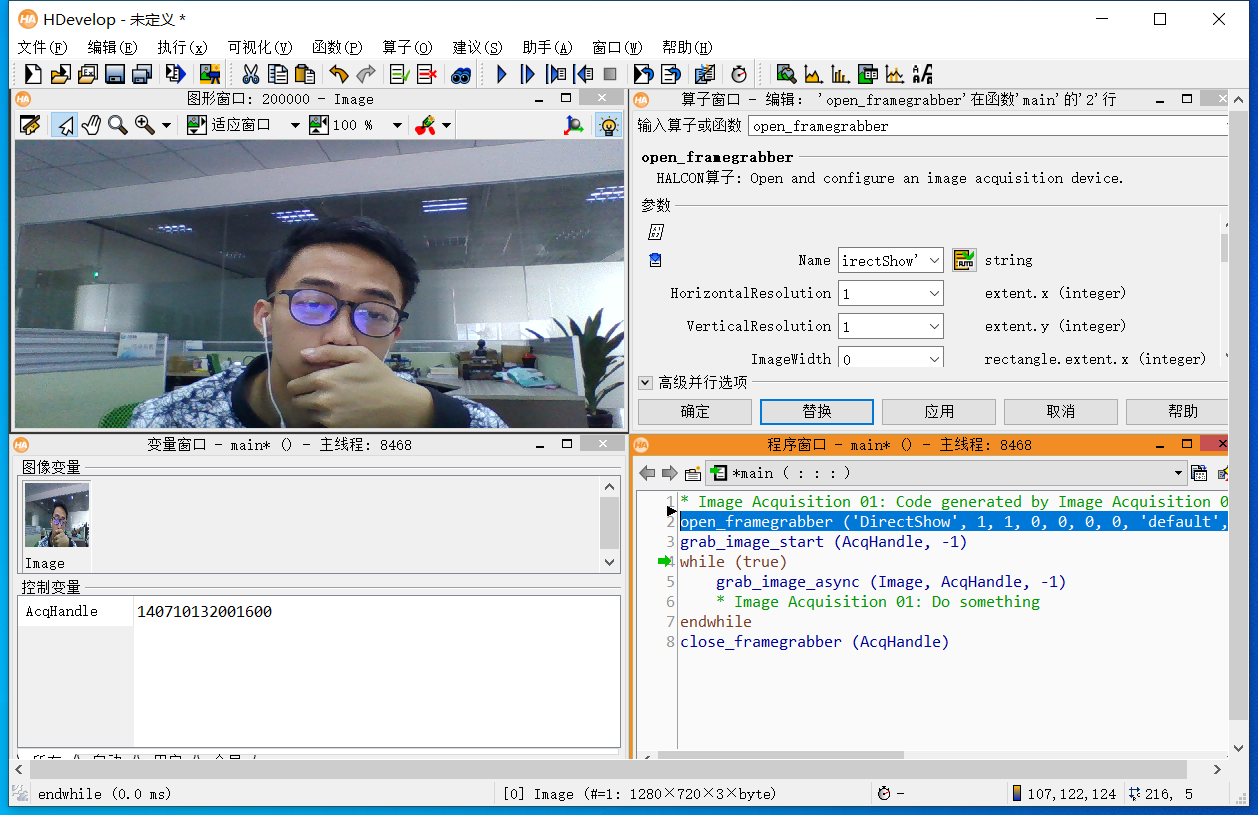
Task: Undo the last edit
Action: click(339, 73)
